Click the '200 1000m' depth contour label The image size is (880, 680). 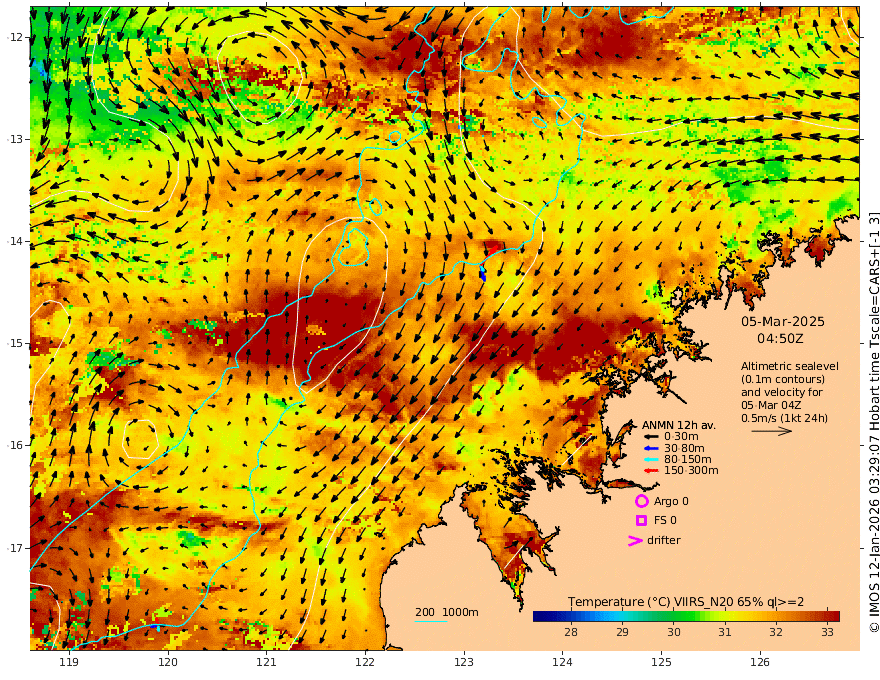(x=447, y=612)
